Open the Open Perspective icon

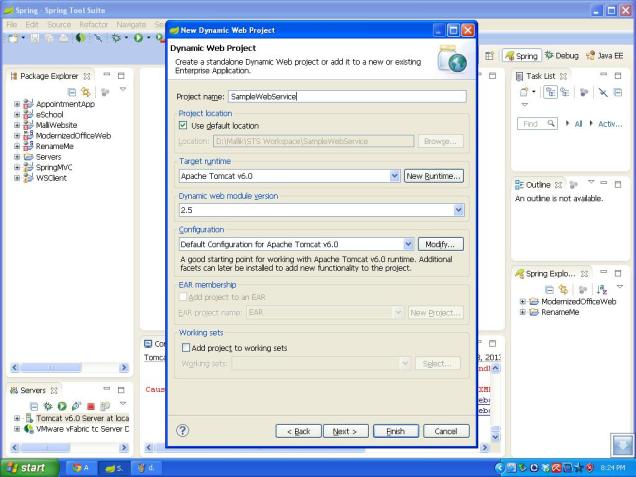(x=490, y=56)
